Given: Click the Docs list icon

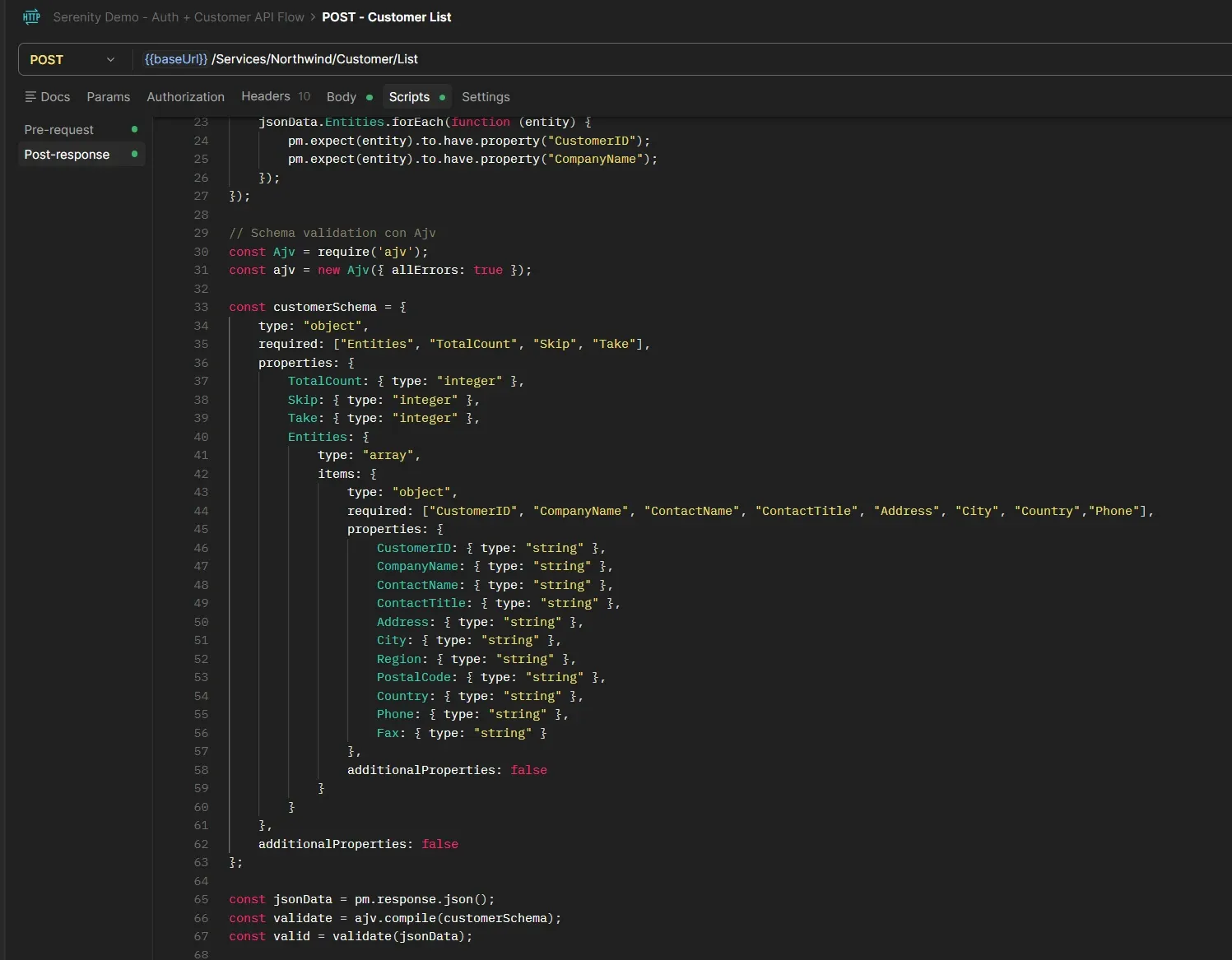Looking at the screenshot, I should (x=30, y=96).
